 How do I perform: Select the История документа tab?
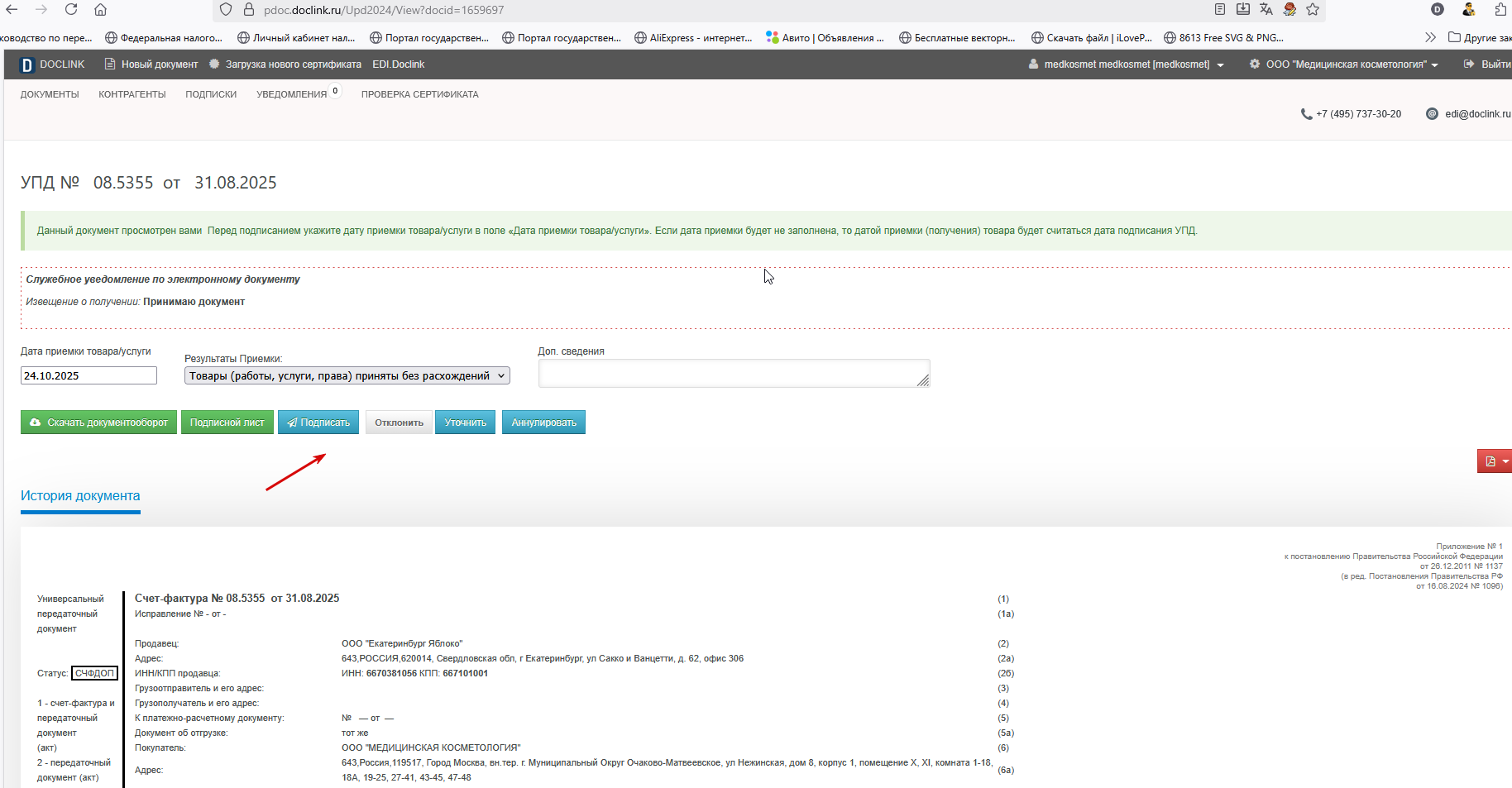click(80, 496)
